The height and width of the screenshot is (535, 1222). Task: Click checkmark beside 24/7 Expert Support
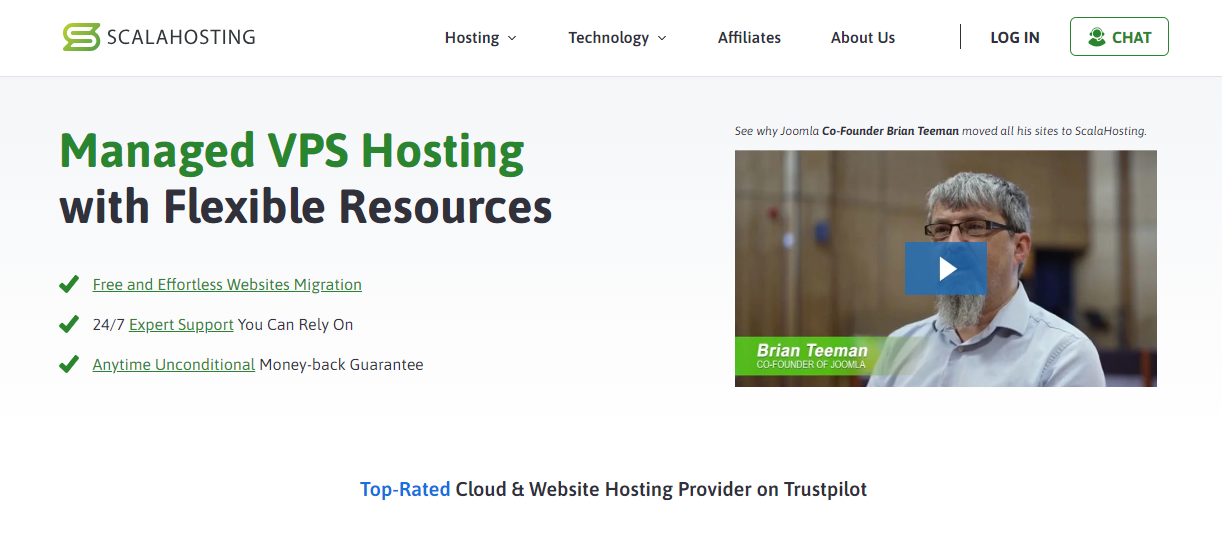[69, 324]
